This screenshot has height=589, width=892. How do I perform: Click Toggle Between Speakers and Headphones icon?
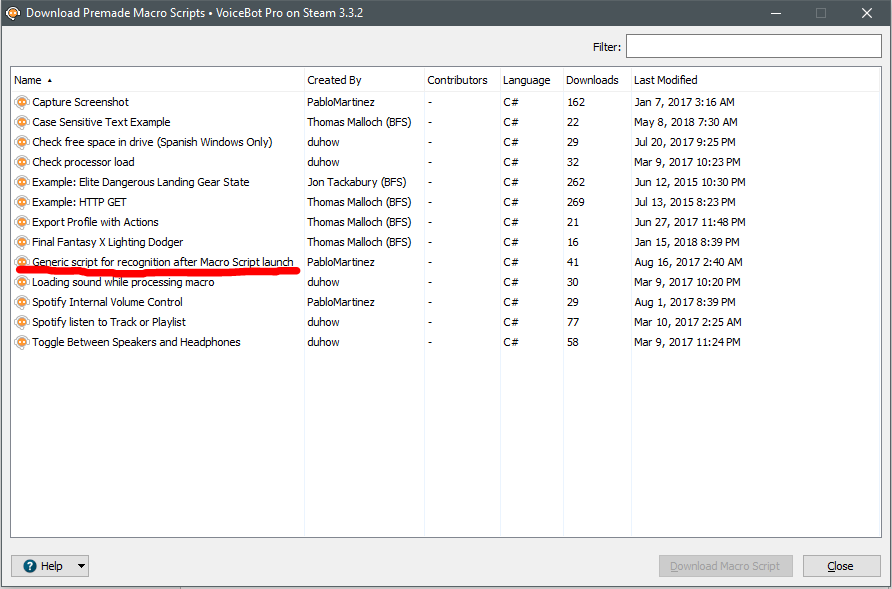point(22,342)
